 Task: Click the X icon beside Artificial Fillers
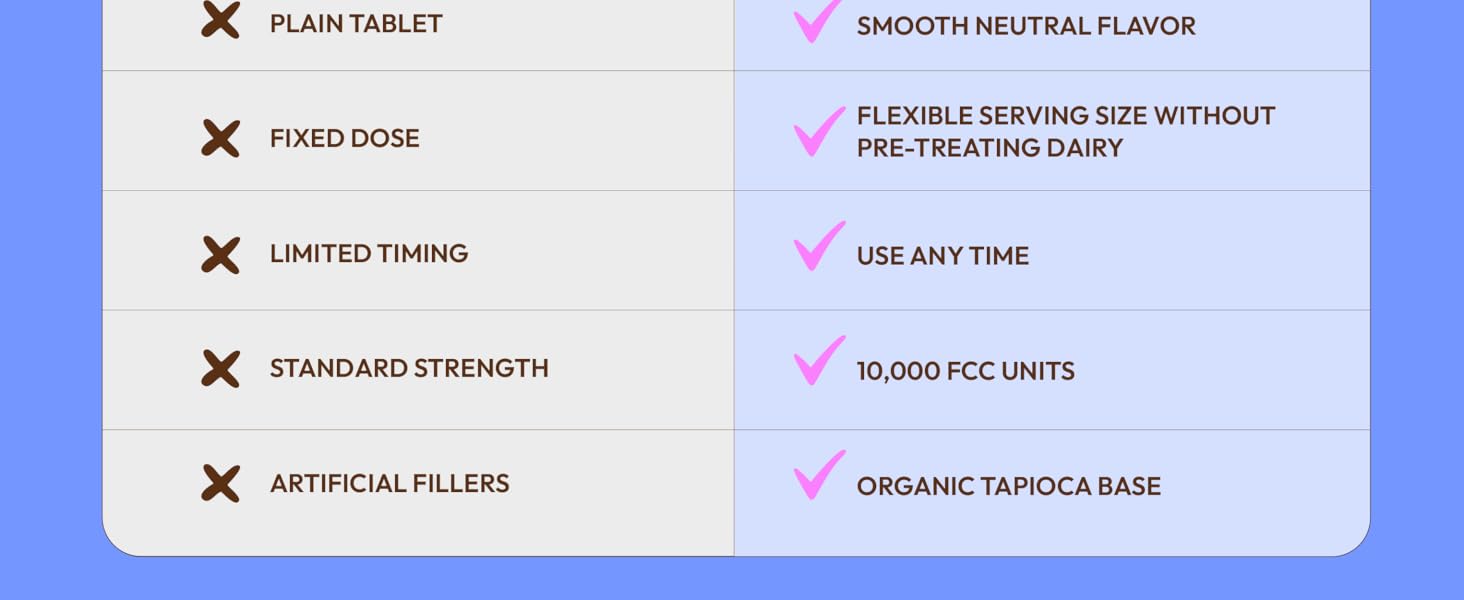tap(220, 483)
